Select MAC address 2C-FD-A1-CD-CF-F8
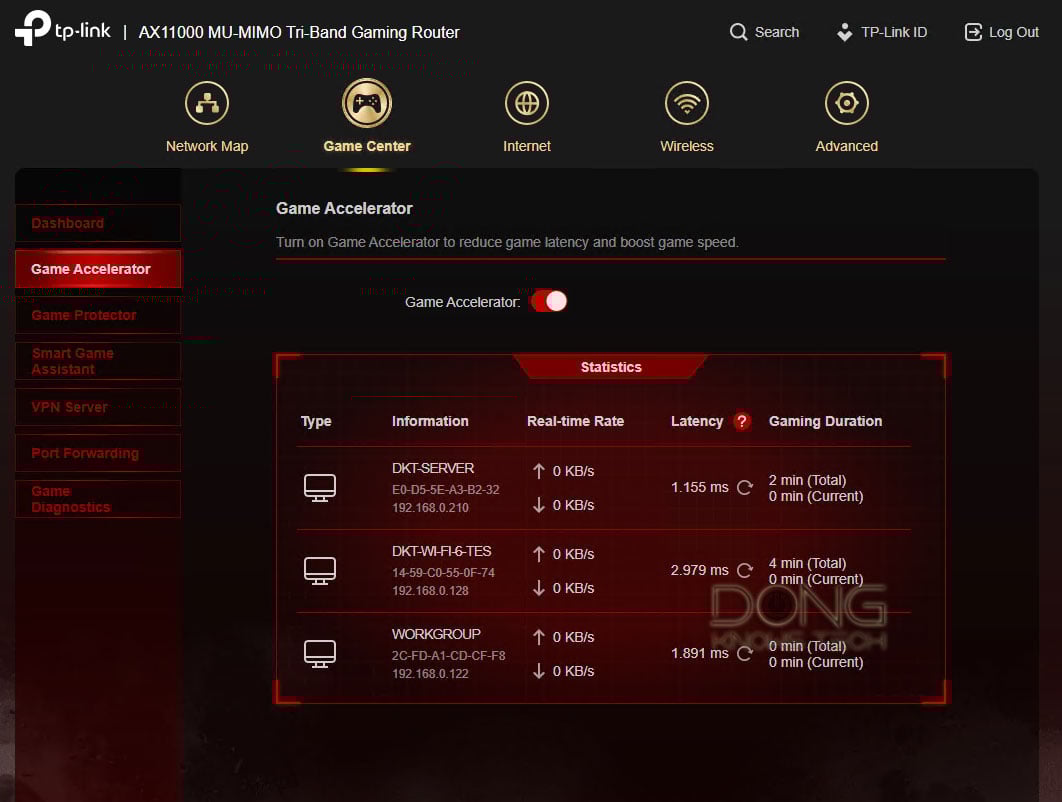The width and height of the screenshot is (1062, 802). click(x=448, y=656)
